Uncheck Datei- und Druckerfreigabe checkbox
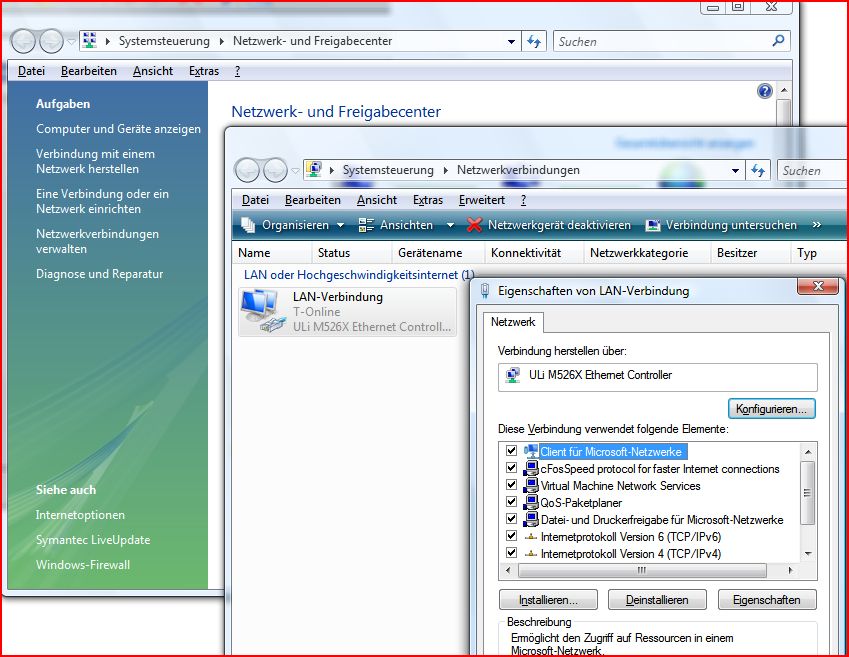This screenshot has width=849, height=657. click(x=511, y=519)
